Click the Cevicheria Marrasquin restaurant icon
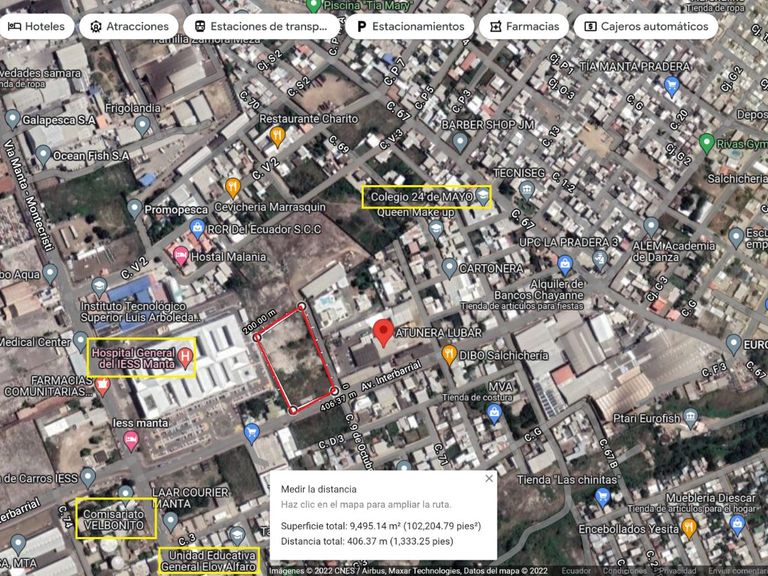 [233, 186]
